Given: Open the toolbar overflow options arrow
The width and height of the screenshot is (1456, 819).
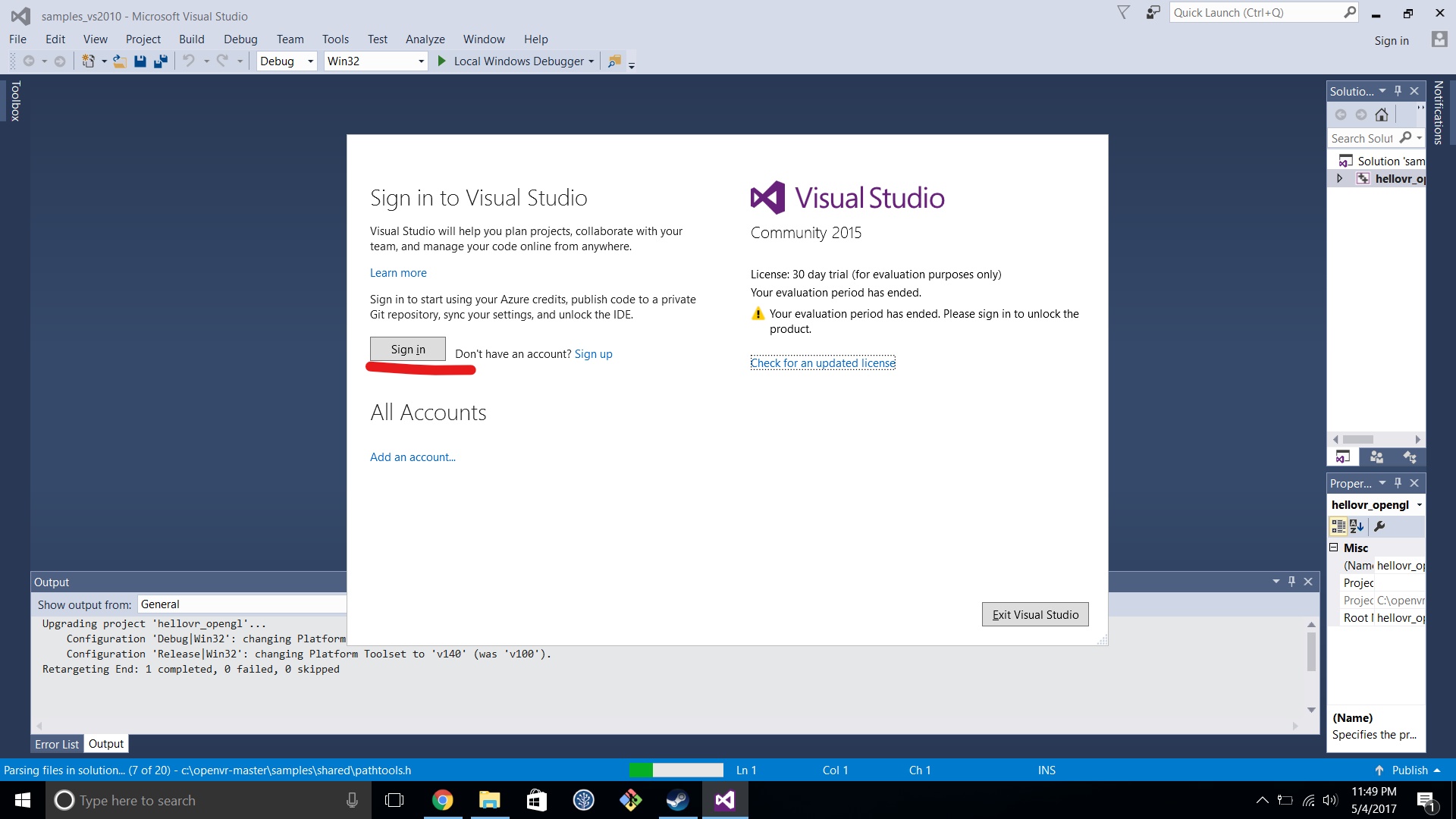Looking at the screenshot, I should pyautogui.click(x=631, y=64).
